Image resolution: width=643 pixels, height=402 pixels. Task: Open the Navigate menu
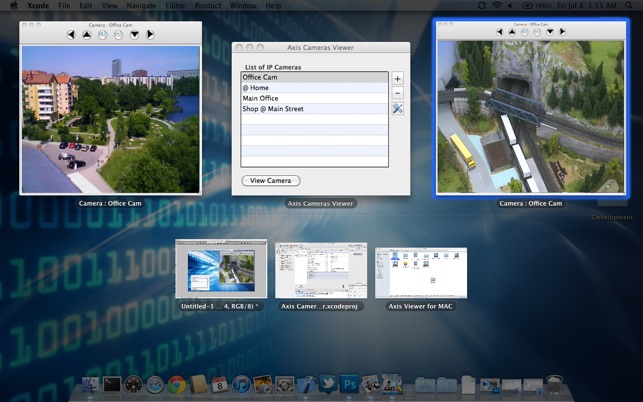141,6
